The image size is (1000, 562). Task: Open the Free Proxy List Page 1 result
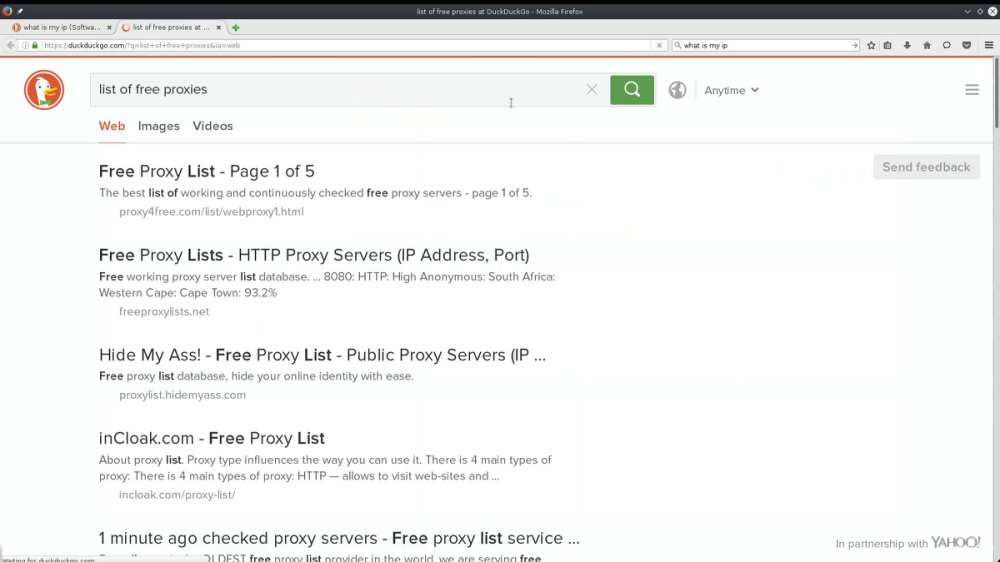click(207, 172)
